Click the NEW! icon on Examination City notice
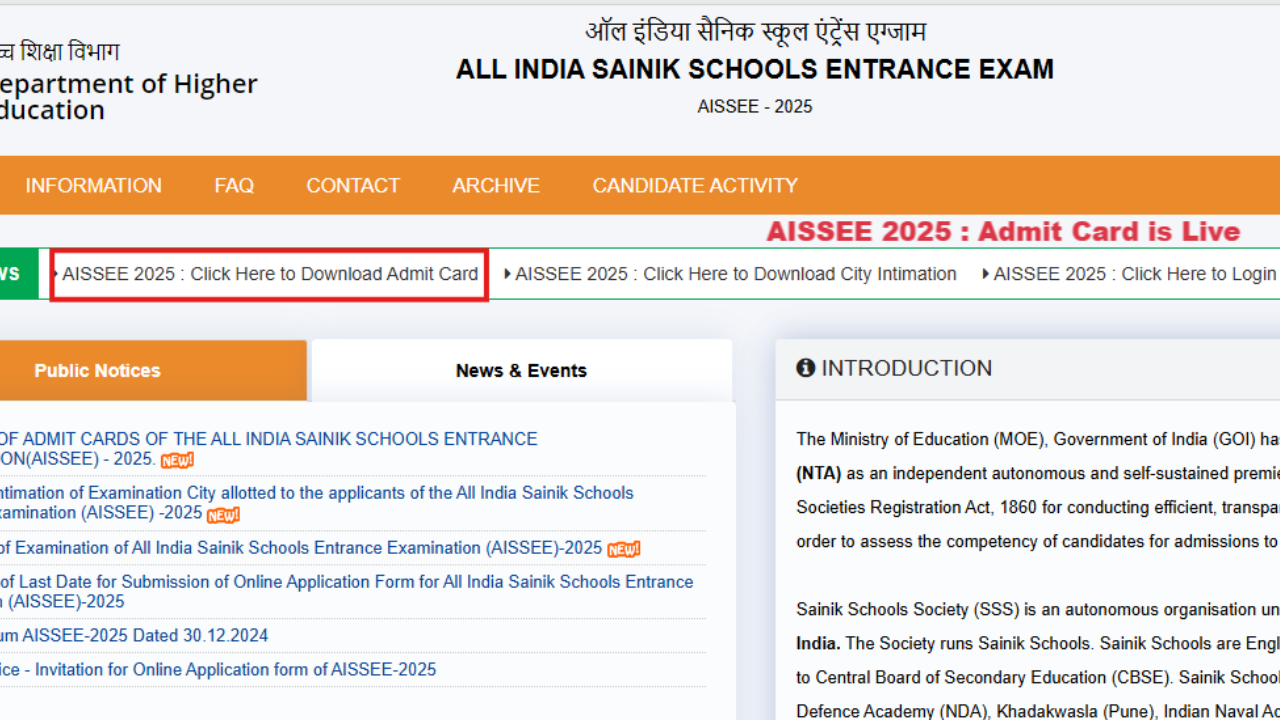Viewport: 1280px width, 720px height. [222, 515]
